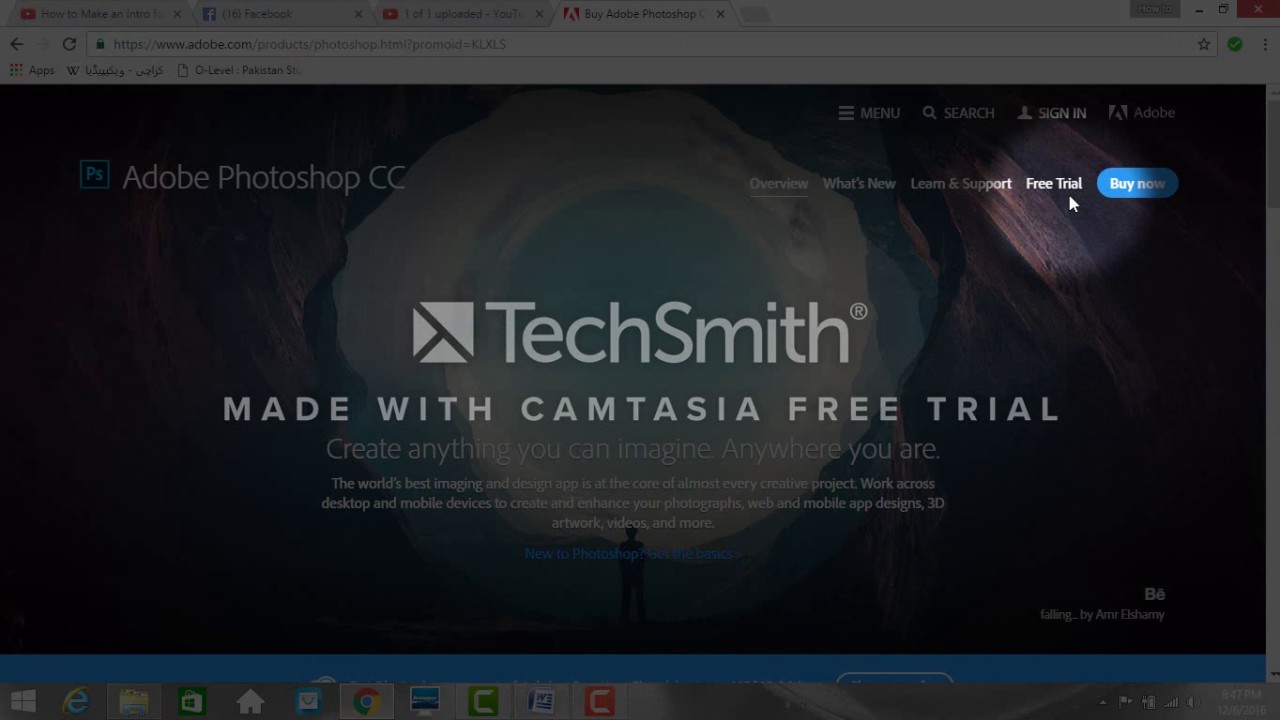The width and height of the screenshot is (1280, 720).
Task: Open the red Camtasia recorder taskbar icon
Action: 599,701
